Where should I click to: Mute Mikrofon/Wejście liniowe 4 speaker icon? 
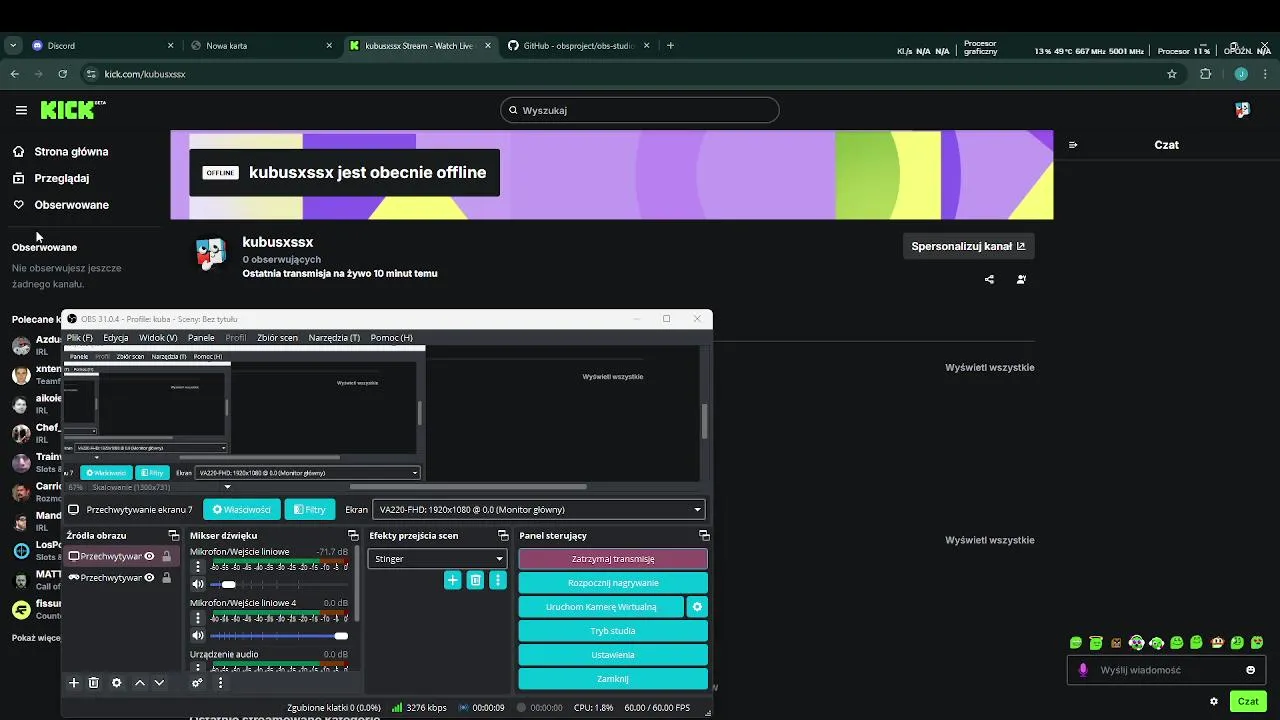click(x=198, y=636)
